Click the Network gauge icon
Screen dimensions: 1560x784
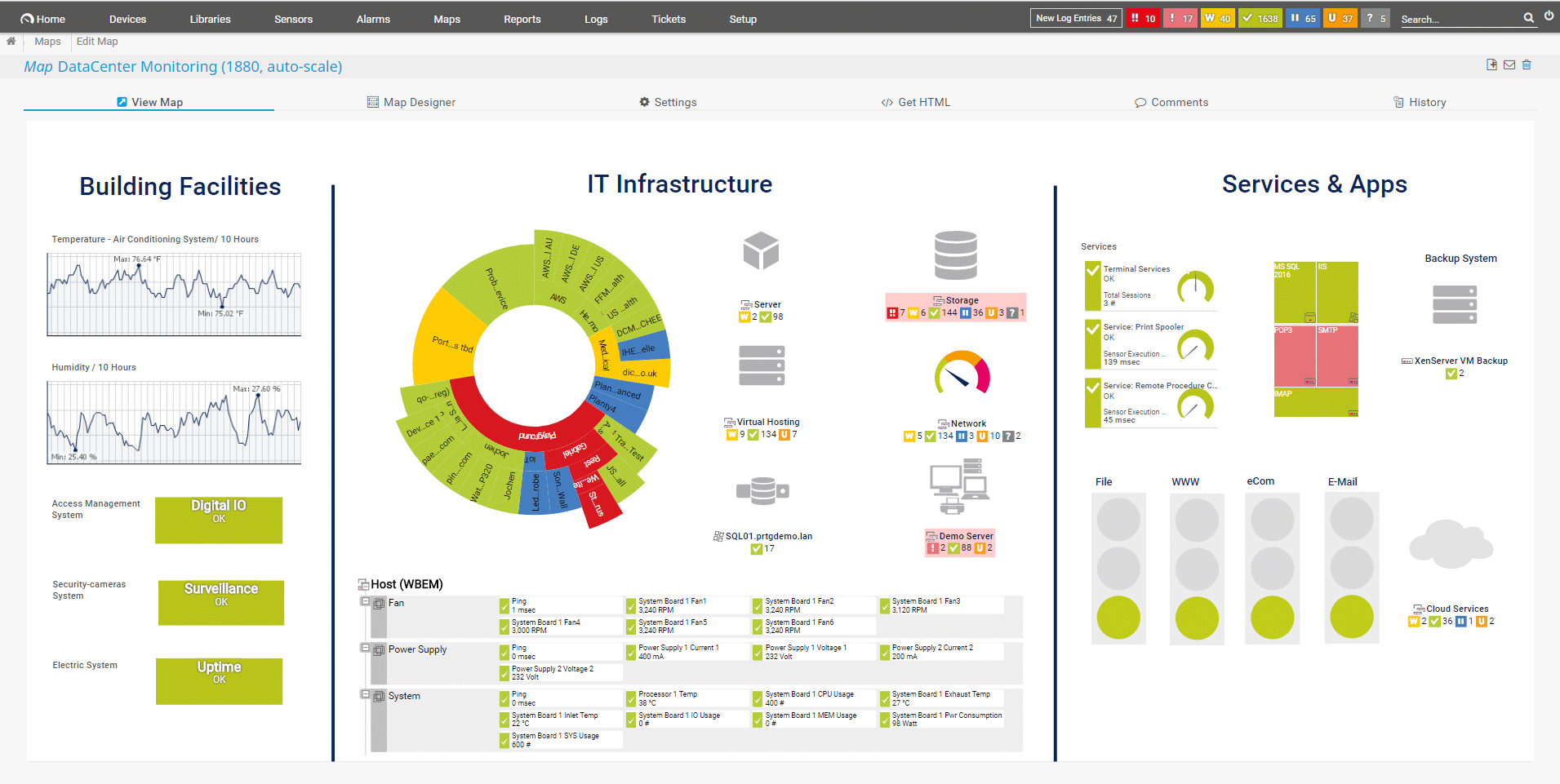[x=962, y=375]
